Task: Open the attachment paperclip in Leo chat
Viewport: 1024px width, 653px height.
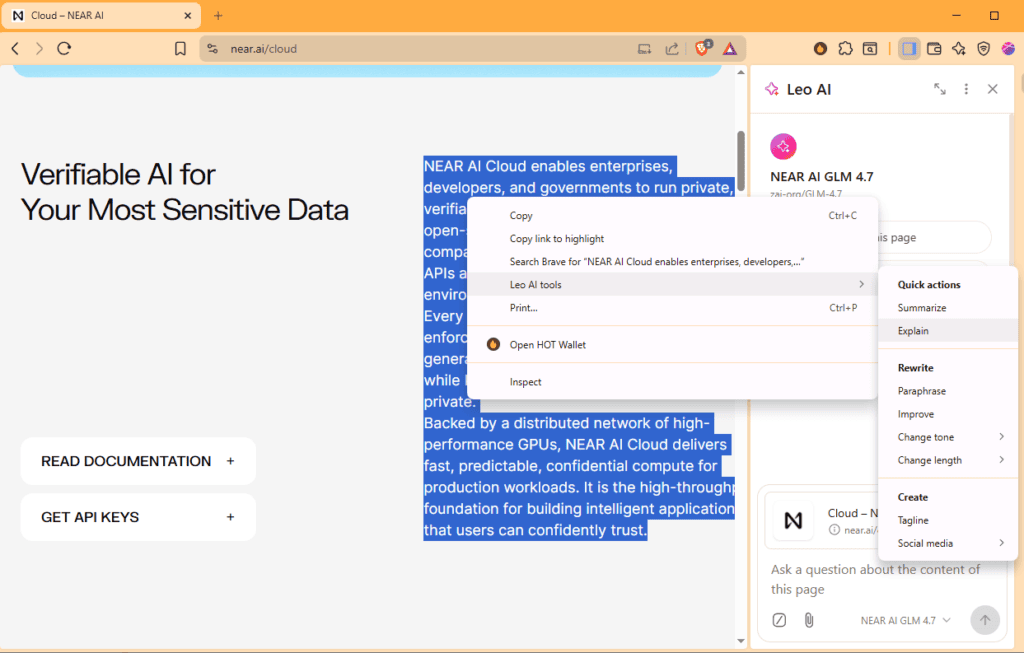Action: pos(808,620)
